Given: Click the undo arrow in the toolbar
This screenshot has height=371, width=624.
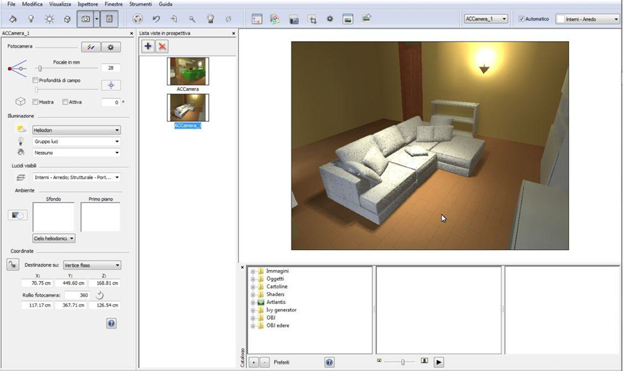Looking at the screenshot, I should tap(156, 19).
